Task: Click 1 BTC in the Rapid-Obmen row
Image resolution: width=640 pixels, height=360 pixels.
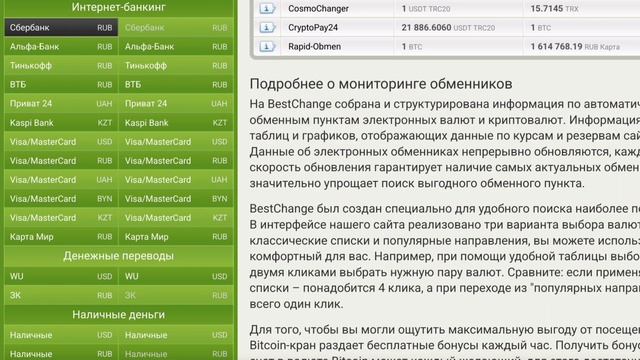Action: click(x=412, y=47)
